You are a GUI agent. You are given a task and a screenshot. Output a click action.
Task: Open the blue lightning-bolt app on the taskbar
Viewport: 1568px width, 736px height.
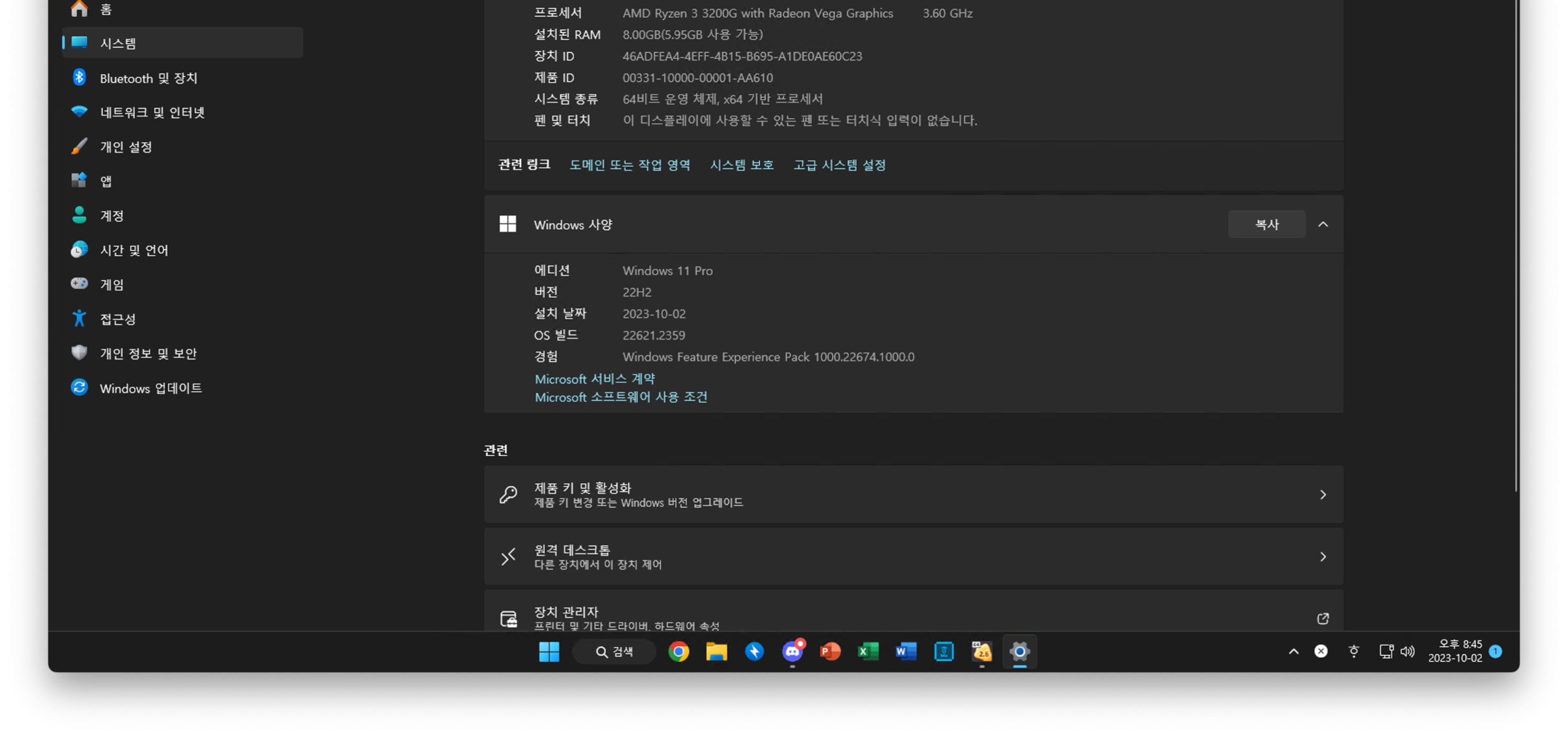(754, 651)
